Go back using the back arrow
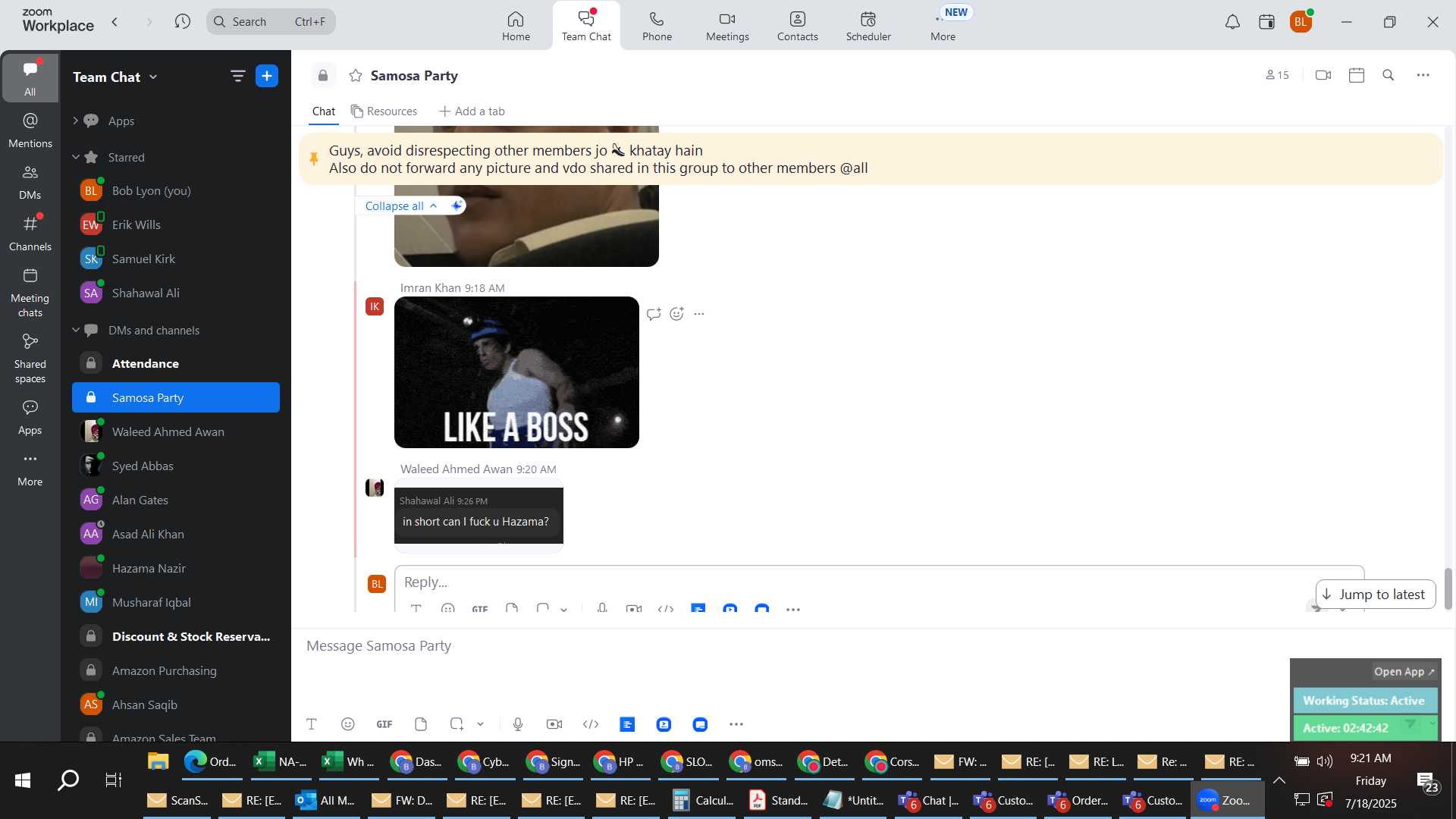1456x819 pixels. coord(115,21)
